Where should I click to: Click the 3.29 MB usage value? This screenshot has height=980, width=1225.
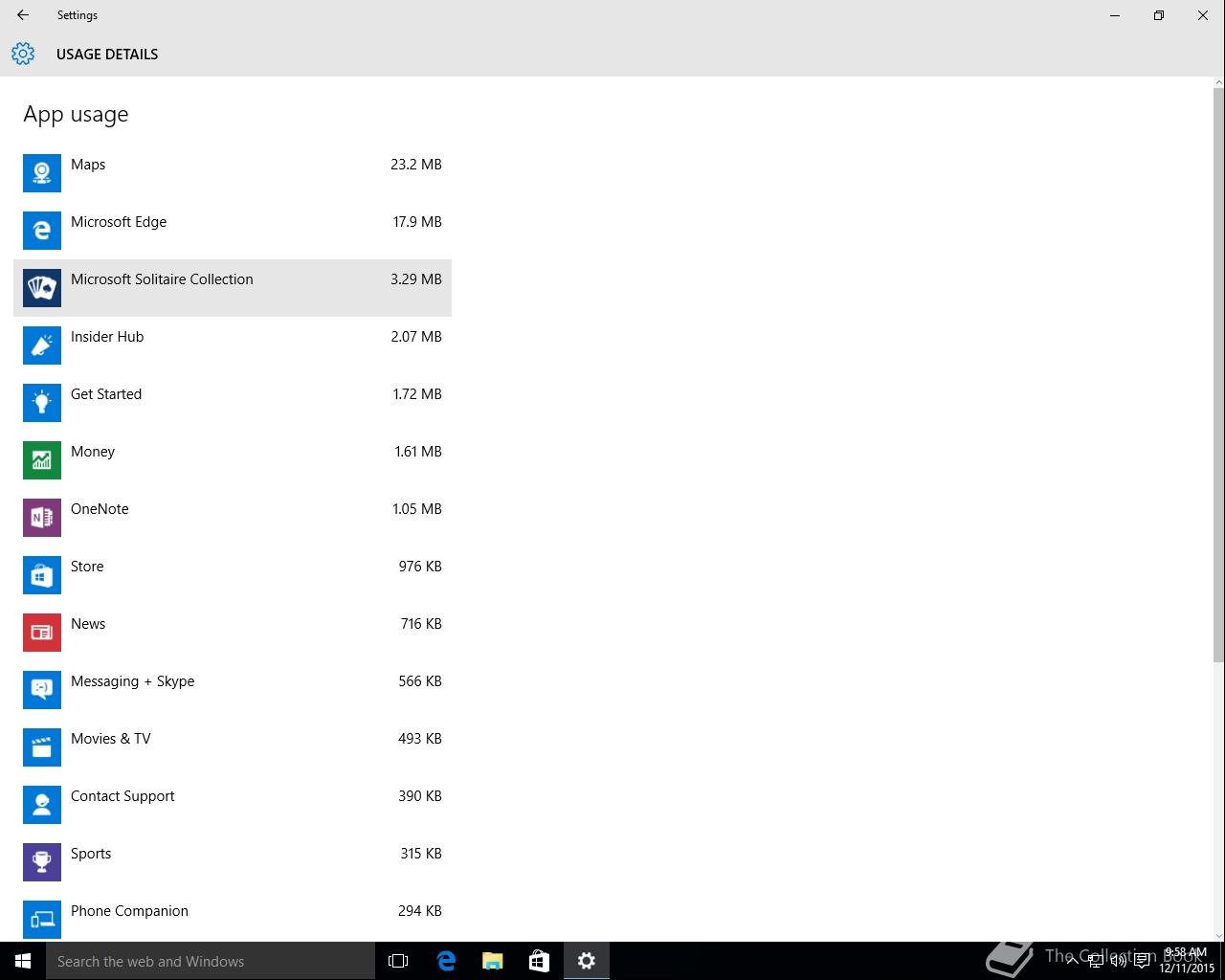[x=416, y=279]
